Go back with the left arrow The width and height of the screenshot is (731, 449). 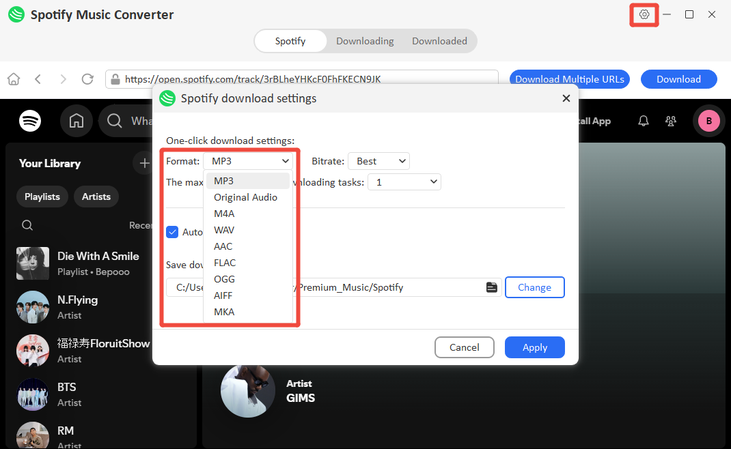pos(38,79)
